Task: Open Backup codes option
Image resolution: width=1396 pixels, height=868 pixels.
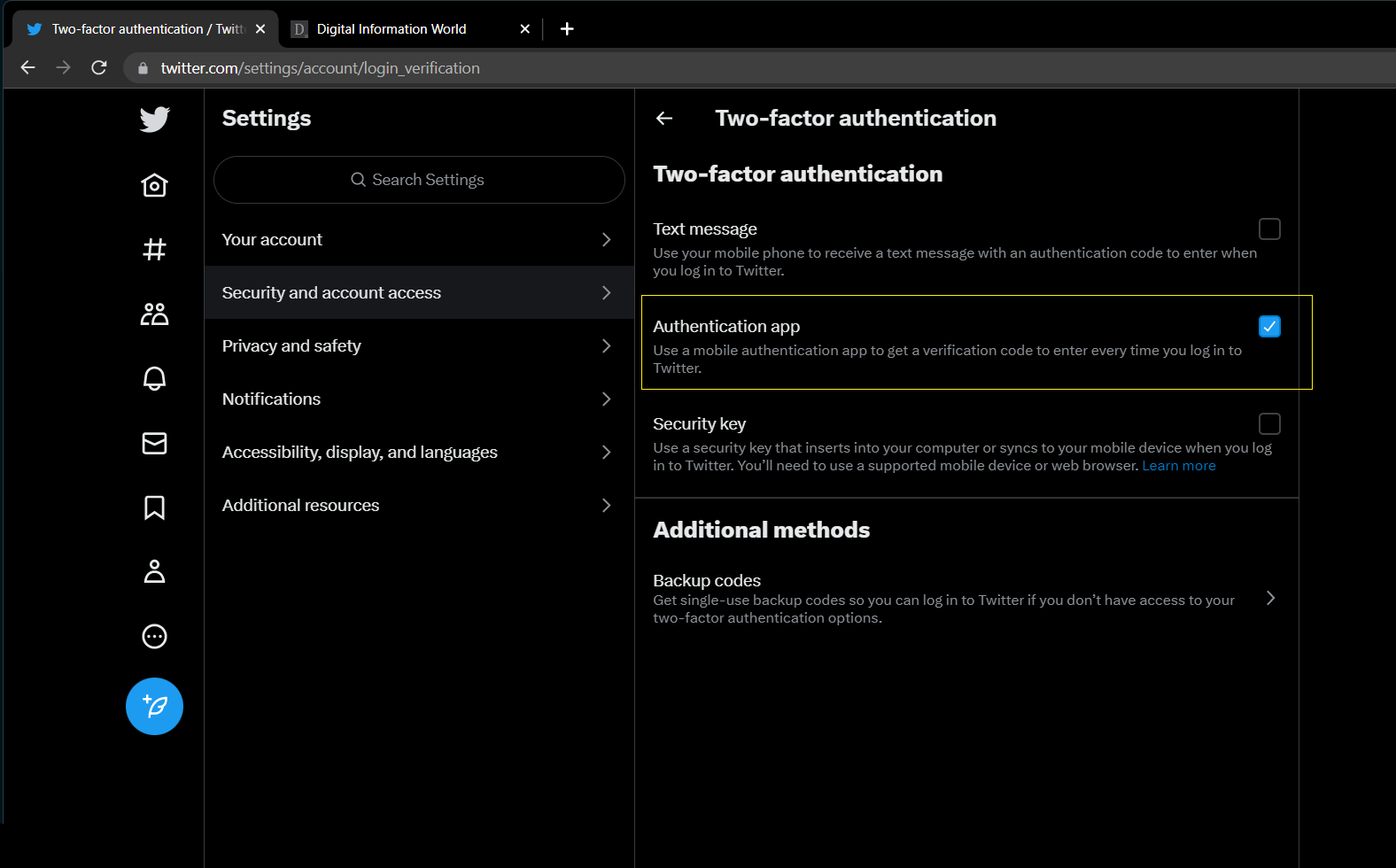Action: coord(966,599)
